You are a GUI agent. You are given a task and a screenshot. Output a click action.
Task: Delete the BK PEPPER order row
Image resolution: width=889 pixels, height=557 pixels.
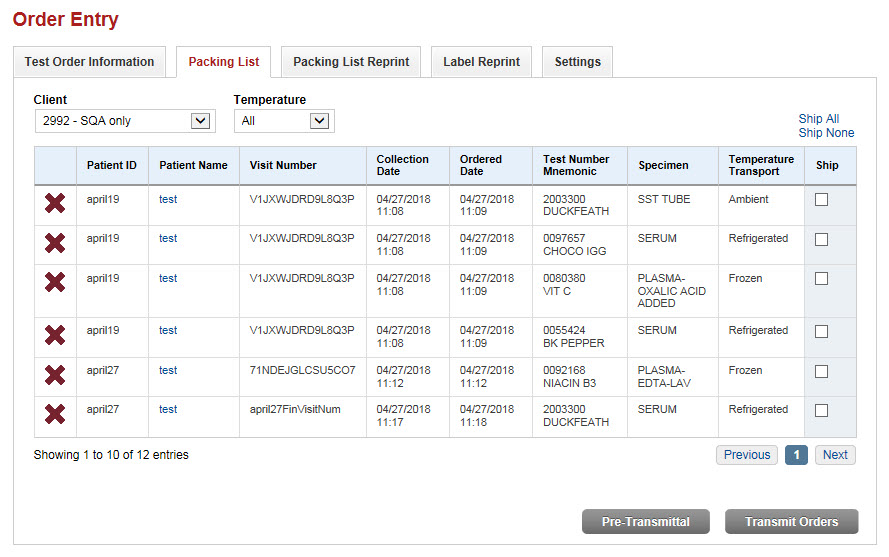click(x=55, y=335)
